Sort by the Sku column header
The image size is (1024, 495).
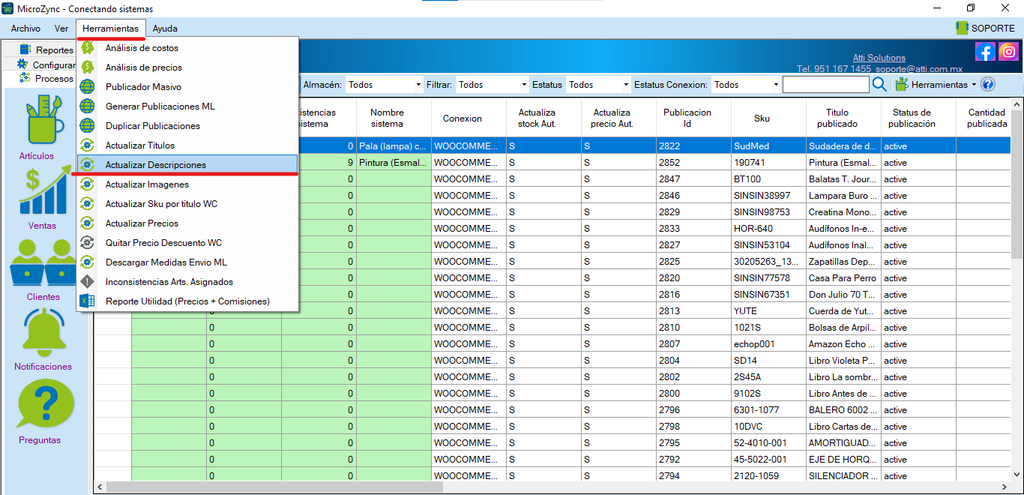(769, 118)
